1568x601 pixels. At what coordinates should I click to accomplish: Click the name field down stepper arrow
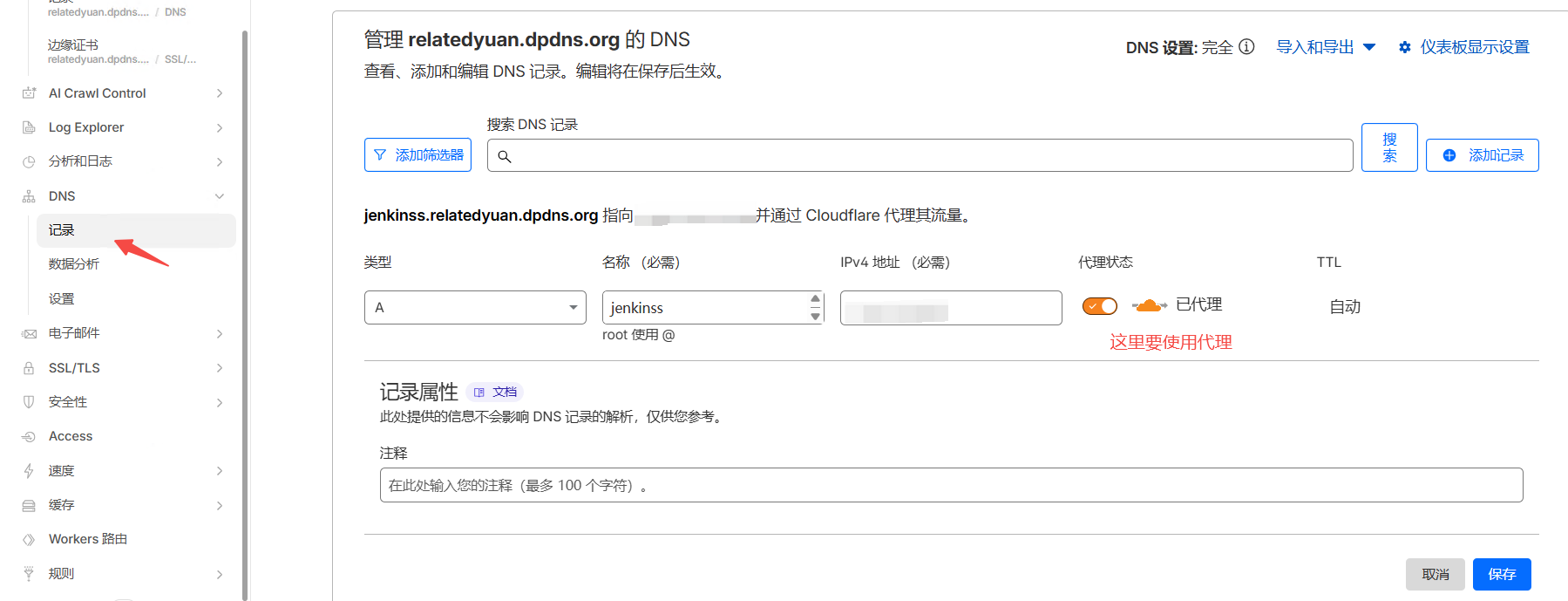pos(816,316)
